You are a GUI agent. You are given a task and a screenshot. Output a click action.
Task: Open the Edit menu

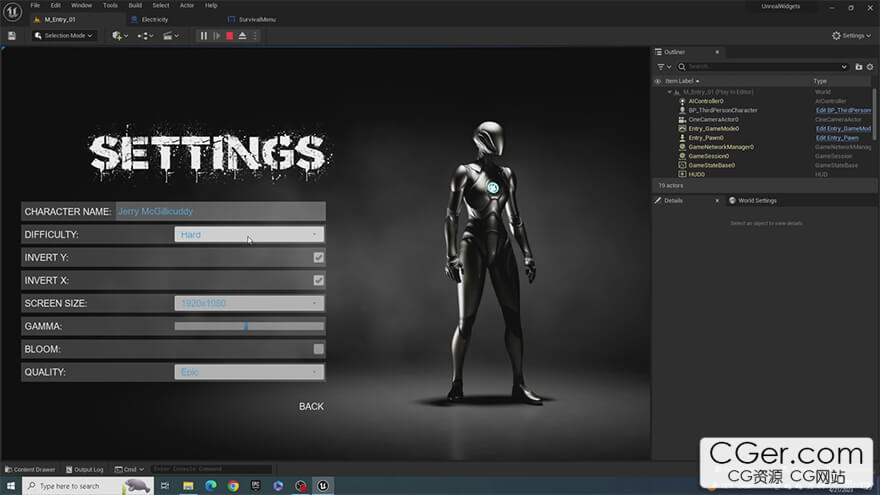coord(56,5)
